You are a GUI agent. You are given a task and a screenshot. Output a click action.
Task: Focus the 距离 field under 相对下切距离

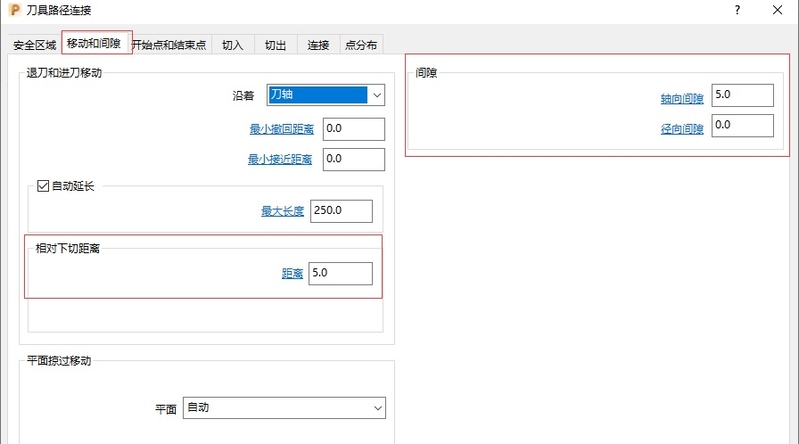click(x=340, y=273)
